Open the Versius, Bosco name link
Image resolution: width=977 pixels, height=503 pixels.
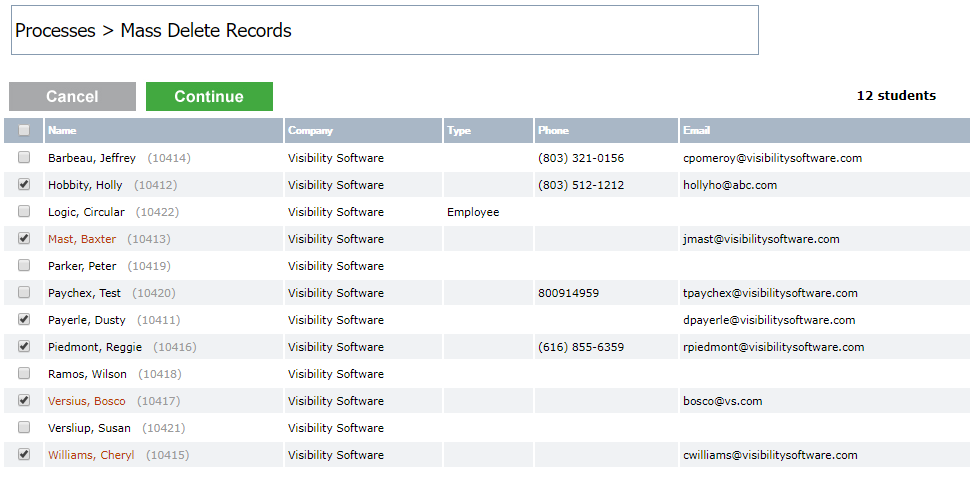click(87, 401)
